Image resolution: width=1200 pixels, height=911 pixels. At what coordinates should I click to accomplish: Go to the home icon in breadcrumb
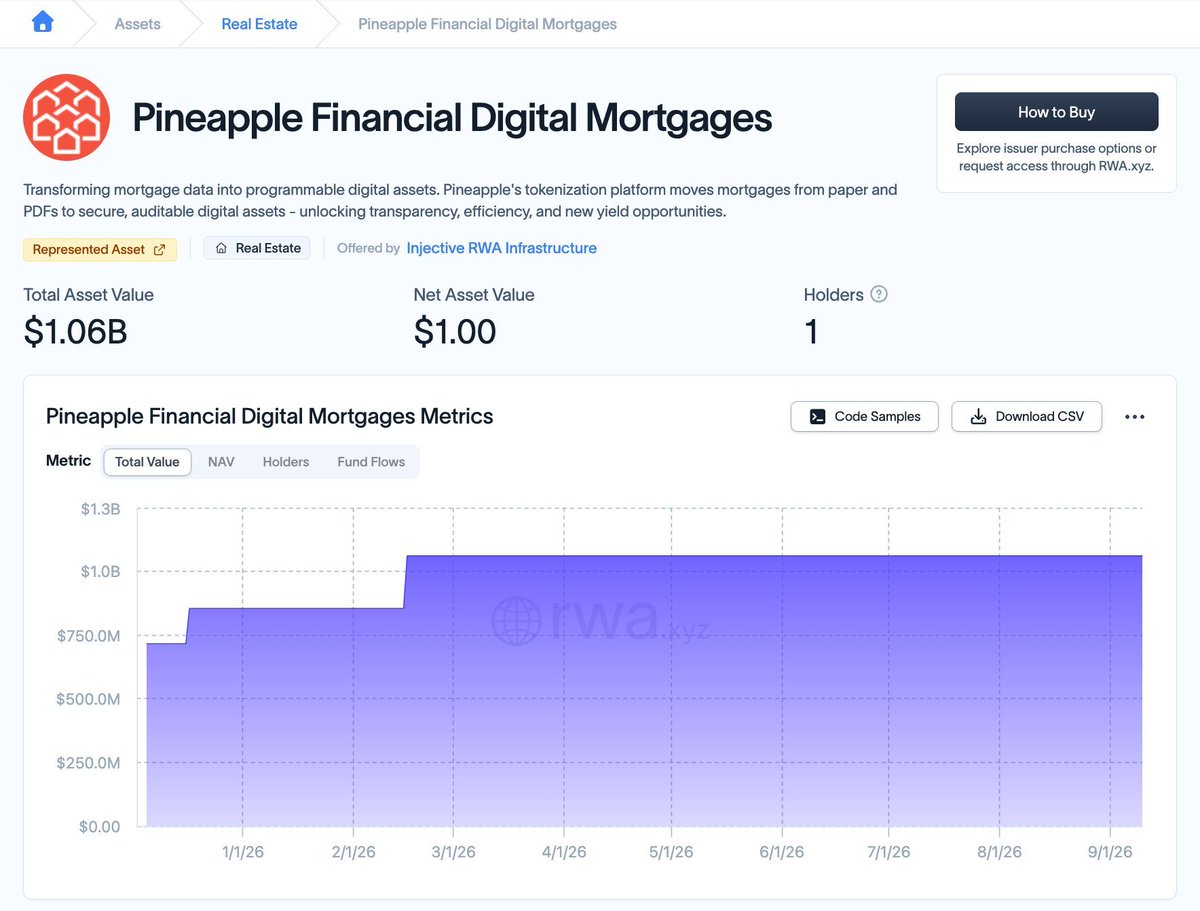tap(42, 22)
